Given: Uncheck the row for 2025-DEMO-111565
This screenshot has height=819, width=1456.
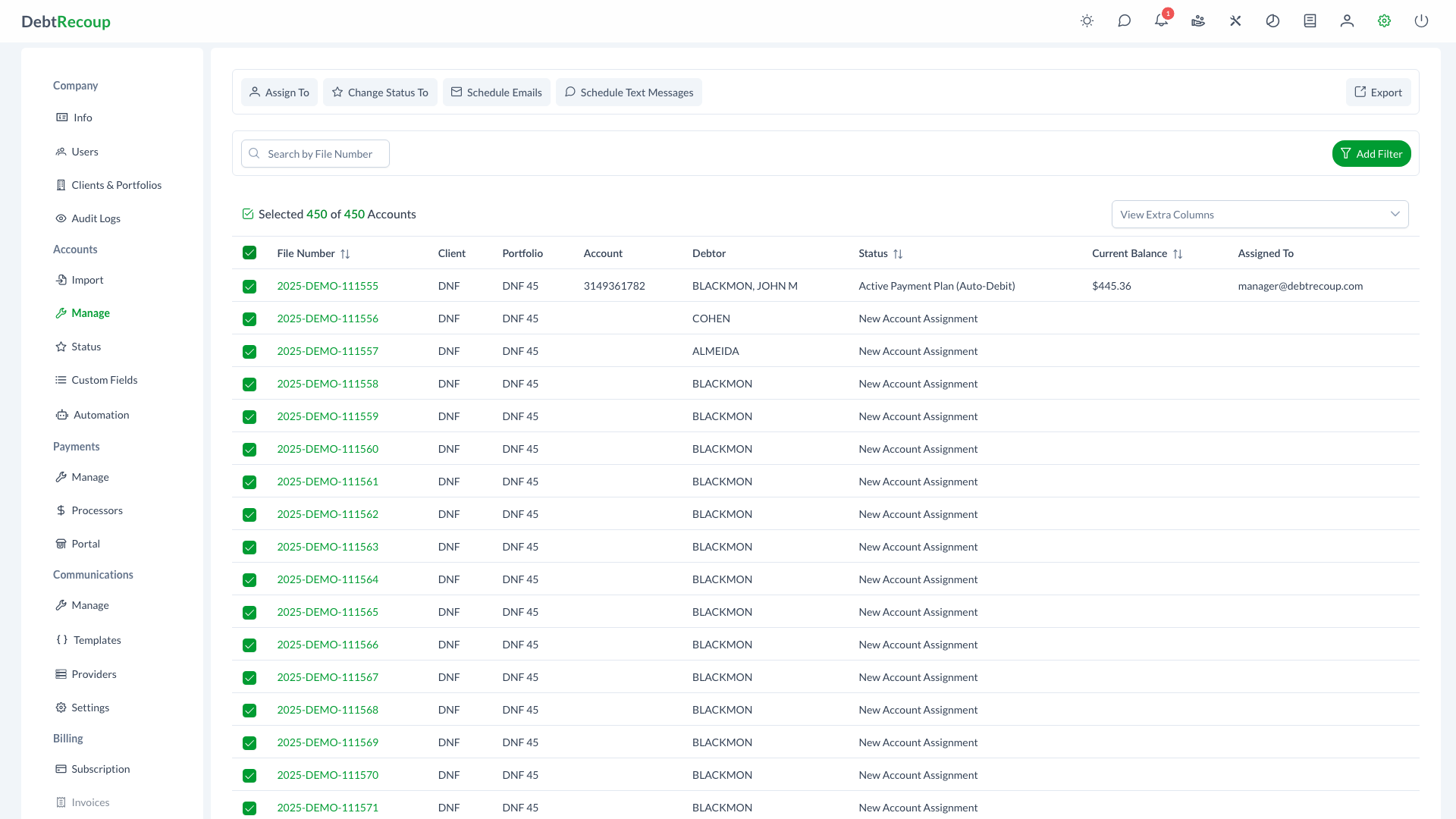Looking at the screenshot, I should (249, 612).
